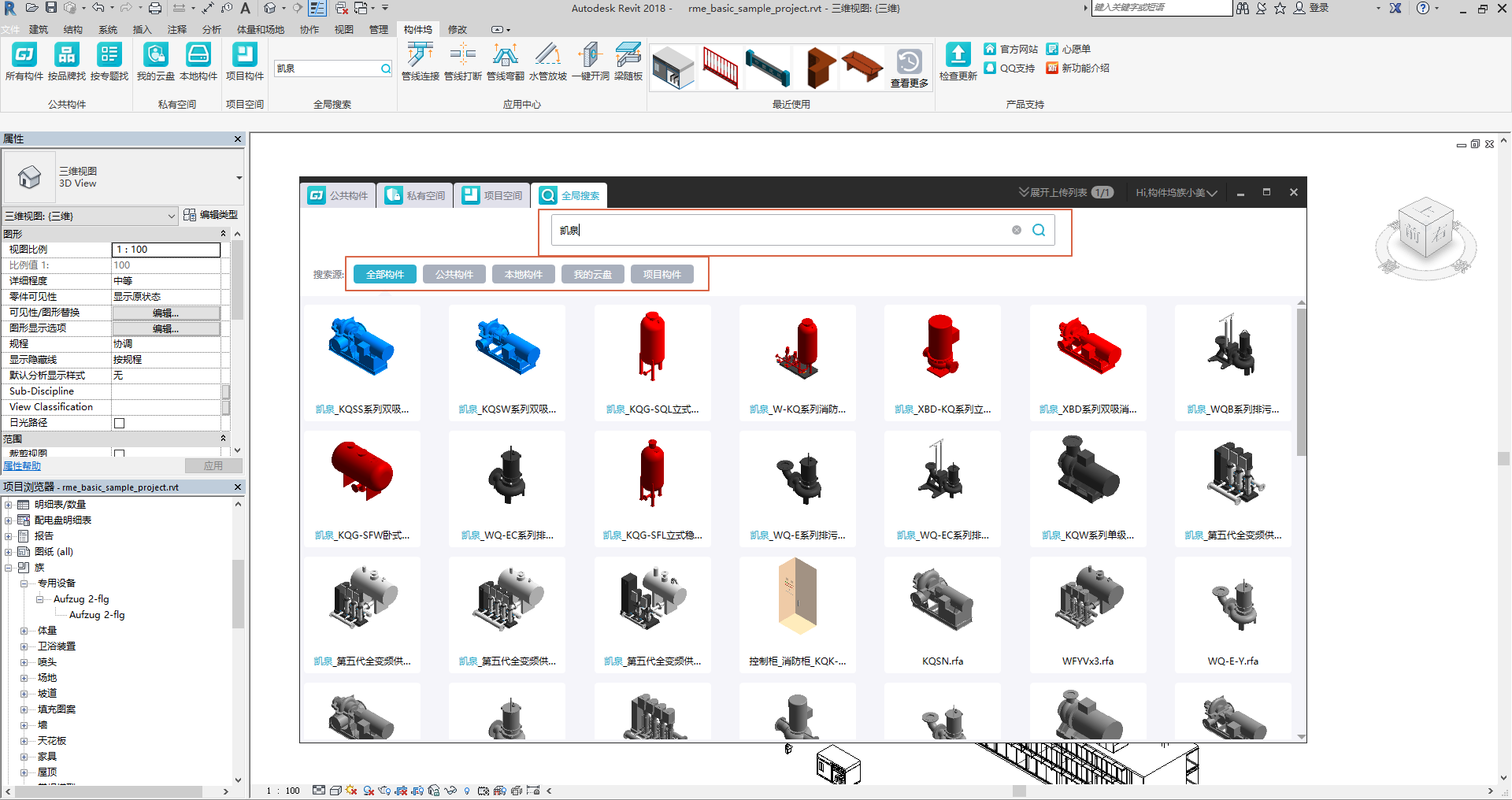Launch 水管放坡 pipe slope tool
The width and height of the screenshot is (1512, 800).
[548, 61]
